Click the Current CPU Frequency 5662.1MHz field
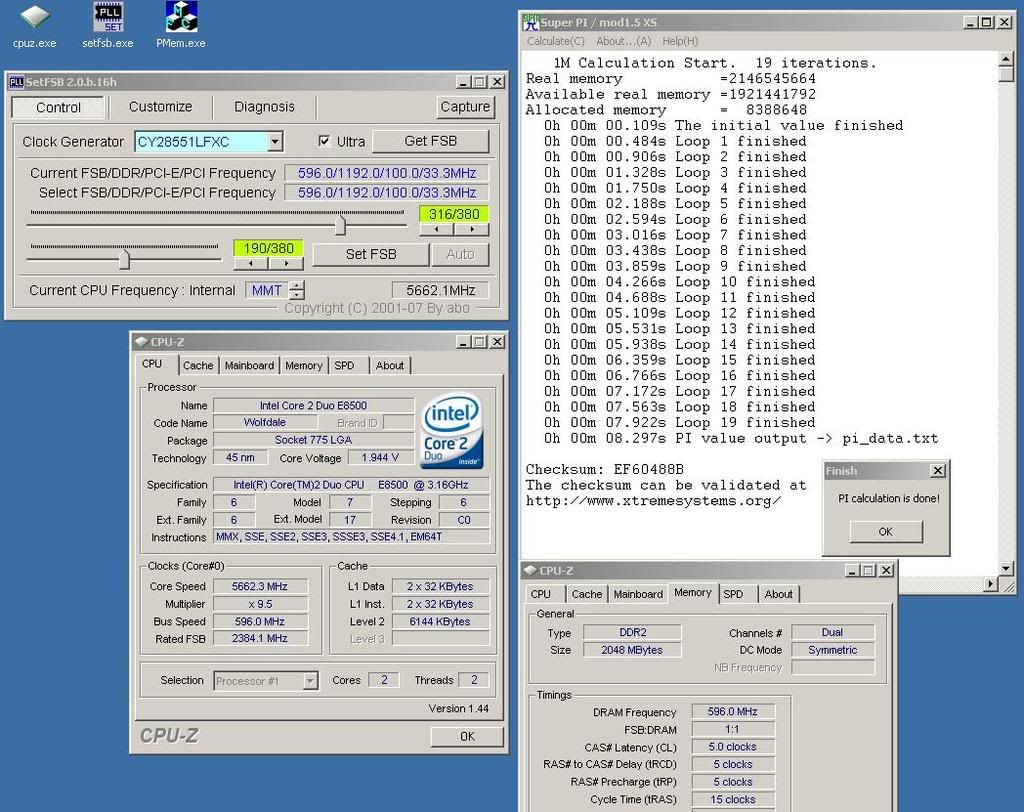The width and height of the screenshot is (1024, 812). click(x=440, y=290)
